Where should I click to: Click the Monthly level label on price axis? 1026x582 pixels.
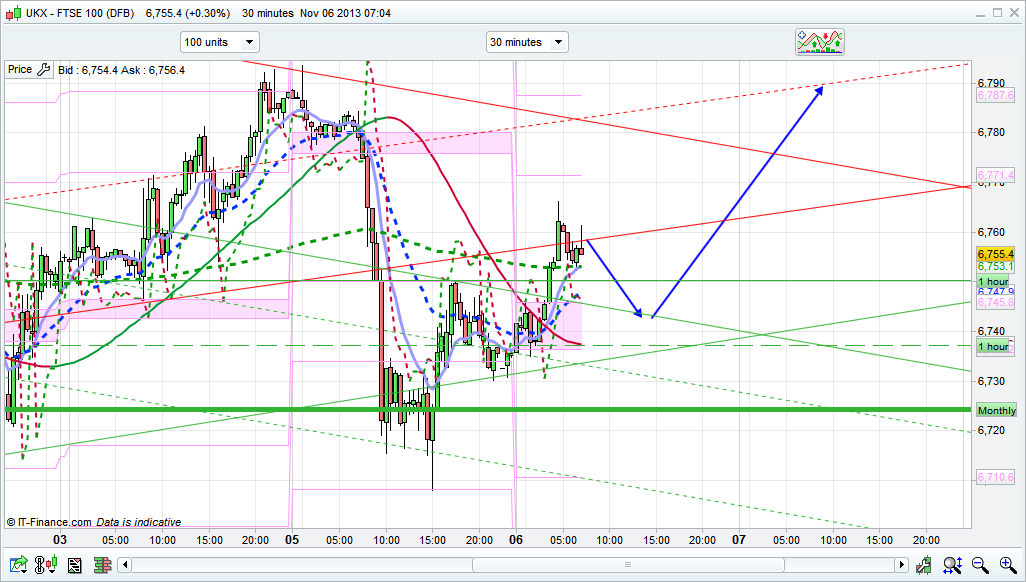996,411
